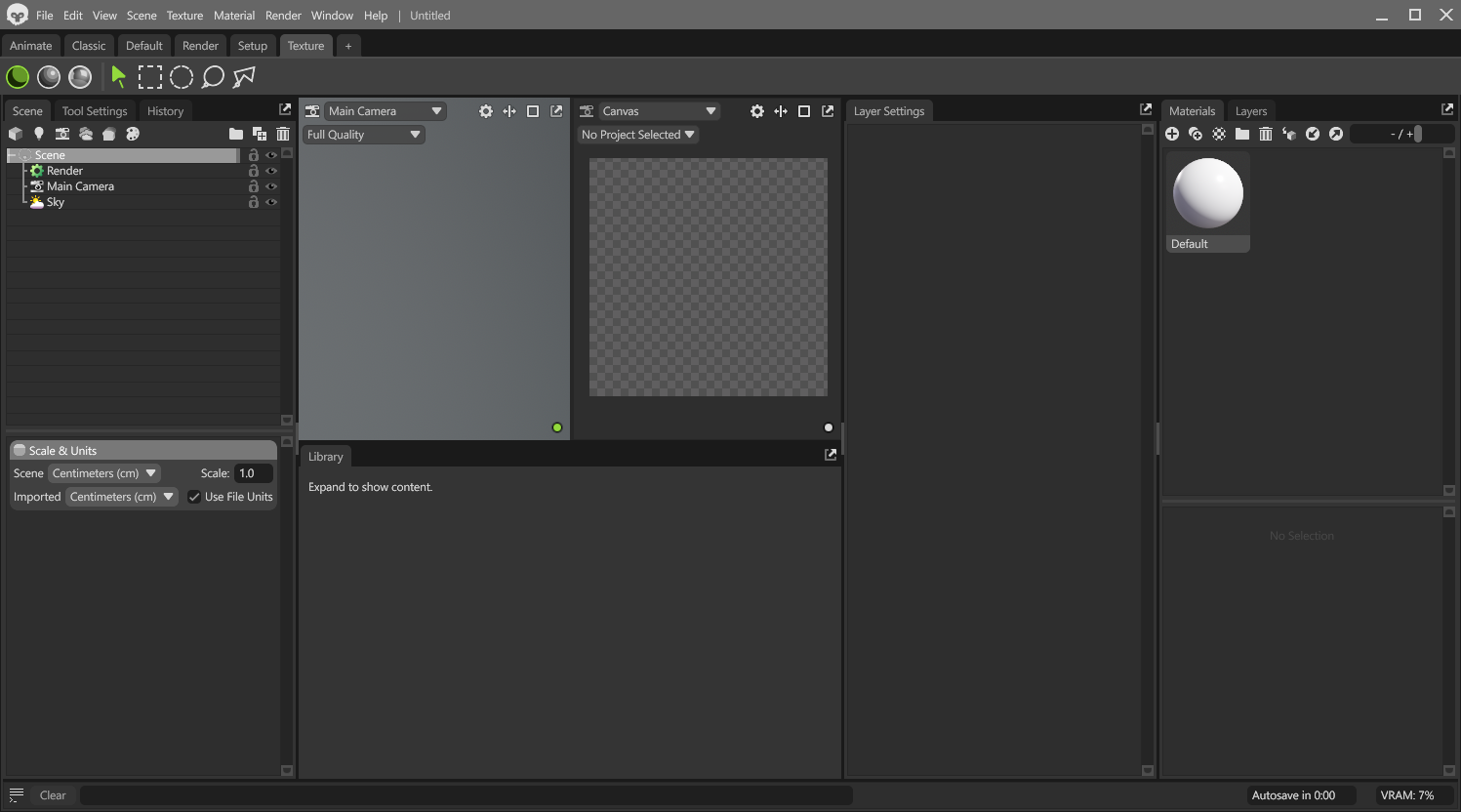
Task: Choose the lasso selection tool
Action: point(213,76)
